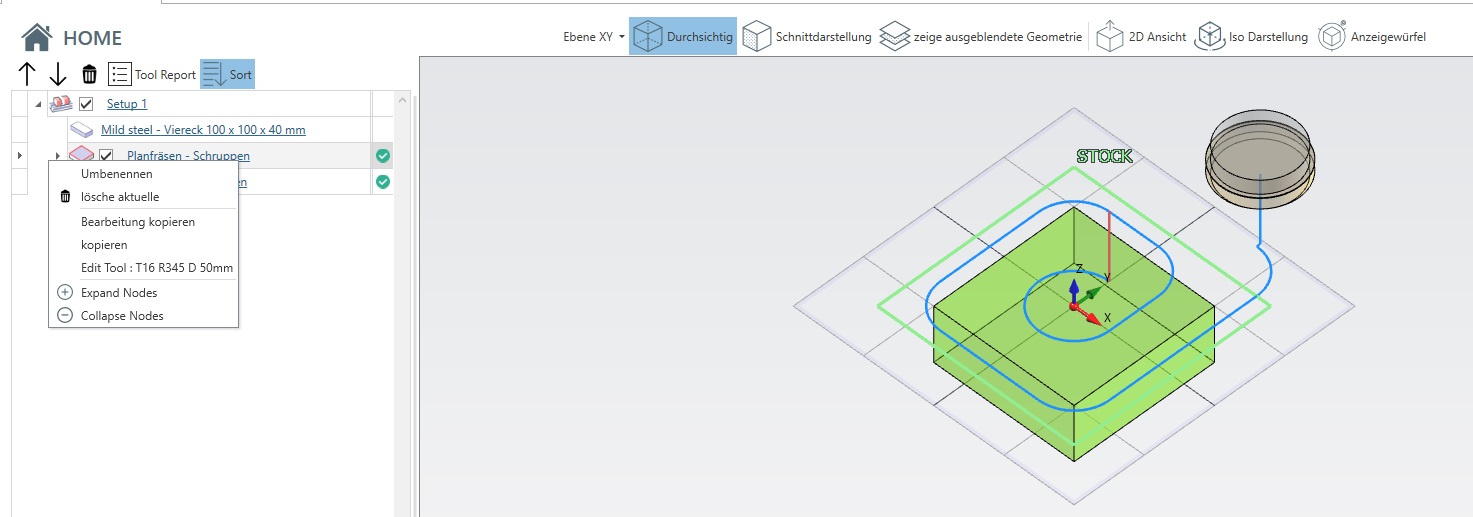
Task: Select Bearbeitung kopieren in context menu
Action: (x=137, y=222)
